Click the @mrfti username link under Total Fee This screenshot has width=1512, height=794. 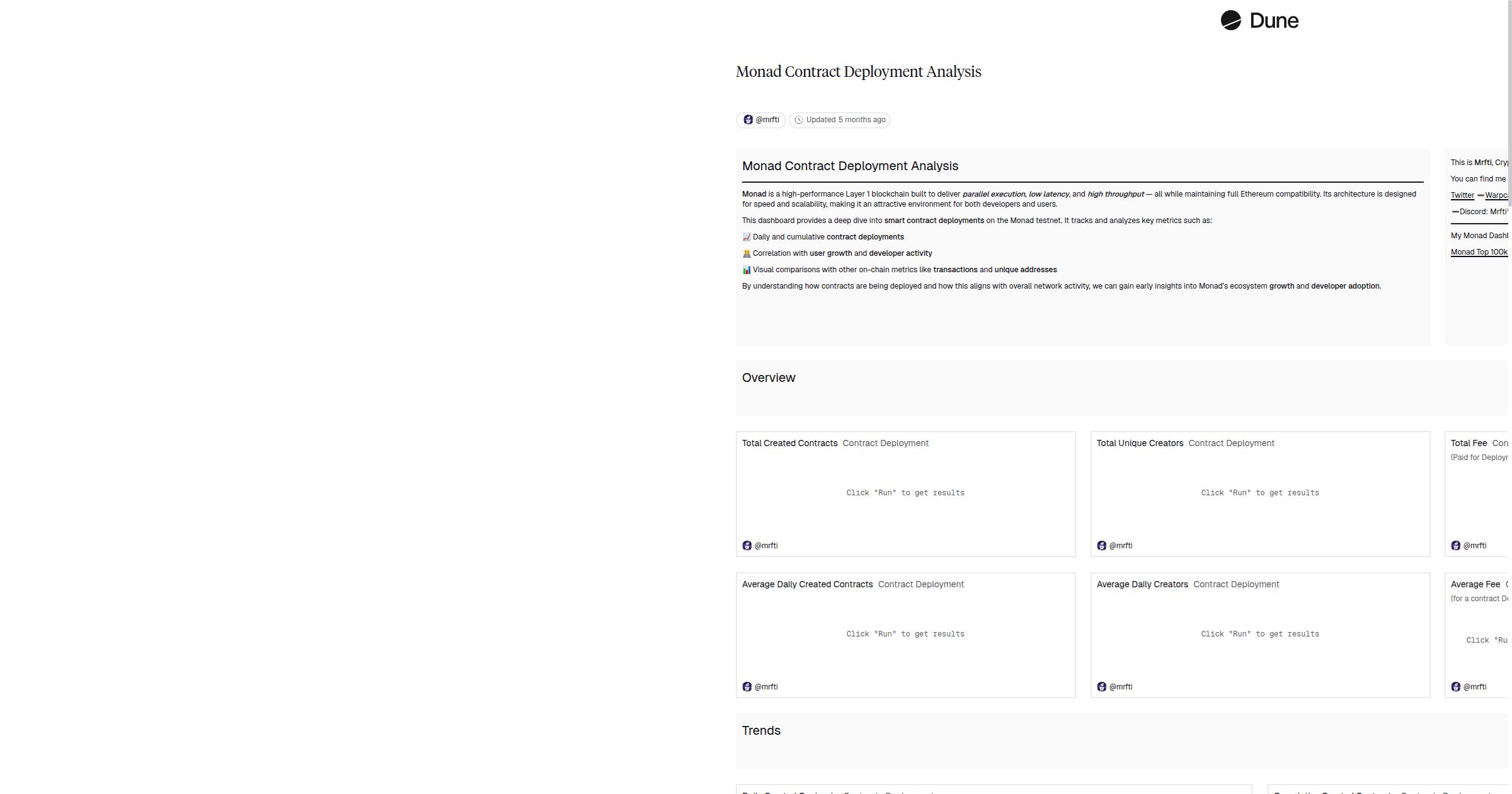1477,545
